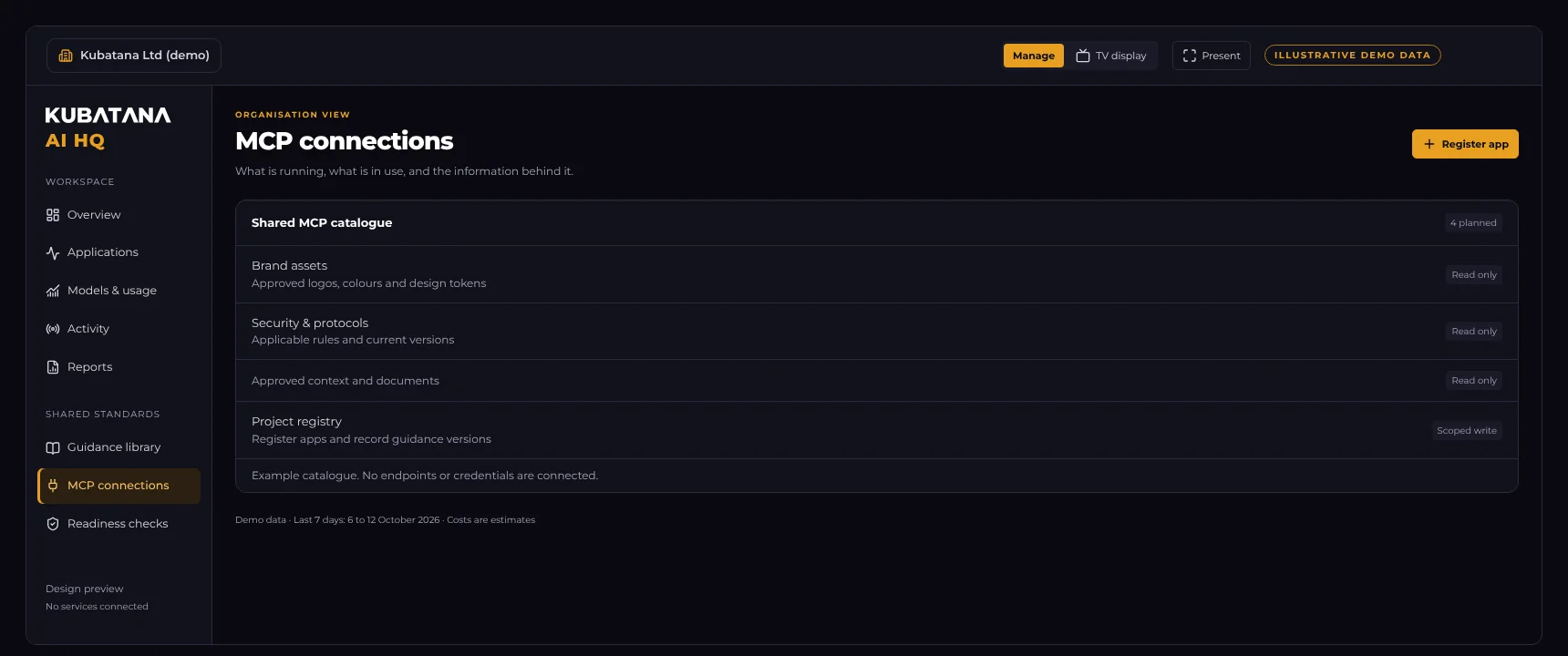
Task: Open Models & usage page
Action: [119, 291]
